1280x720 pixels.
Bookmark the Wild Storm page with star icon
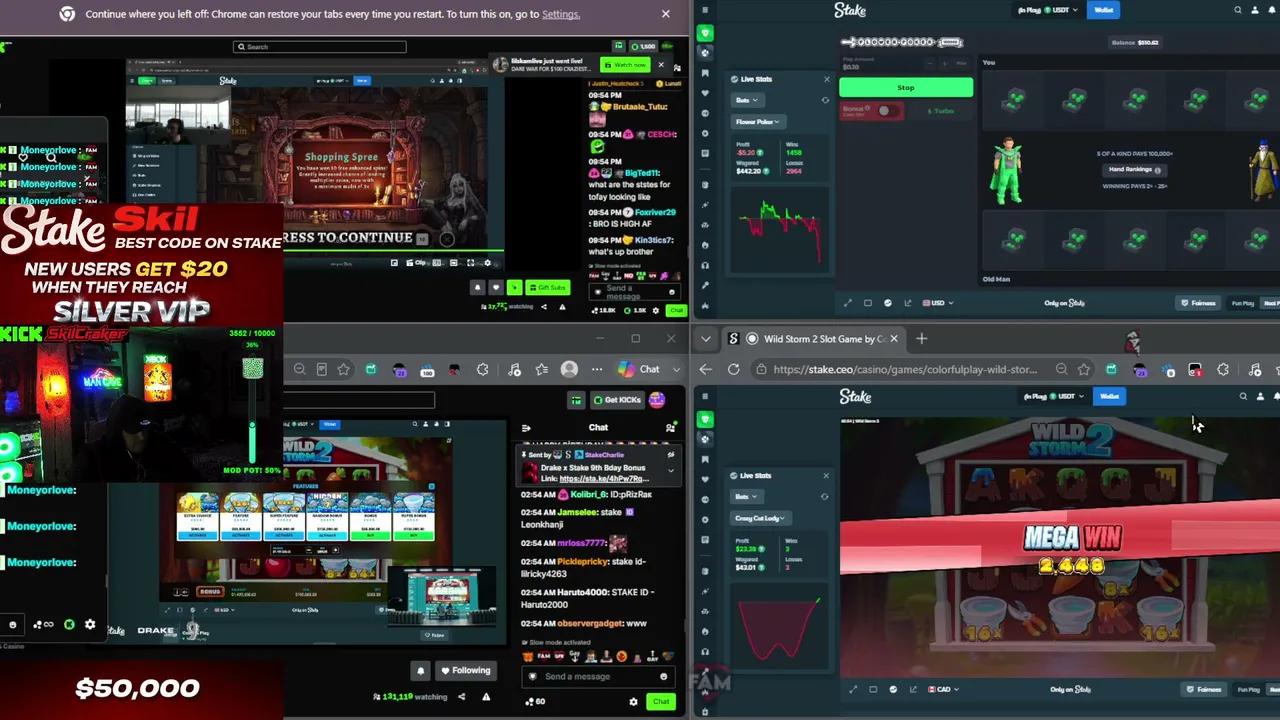[x=1084, y=369]
